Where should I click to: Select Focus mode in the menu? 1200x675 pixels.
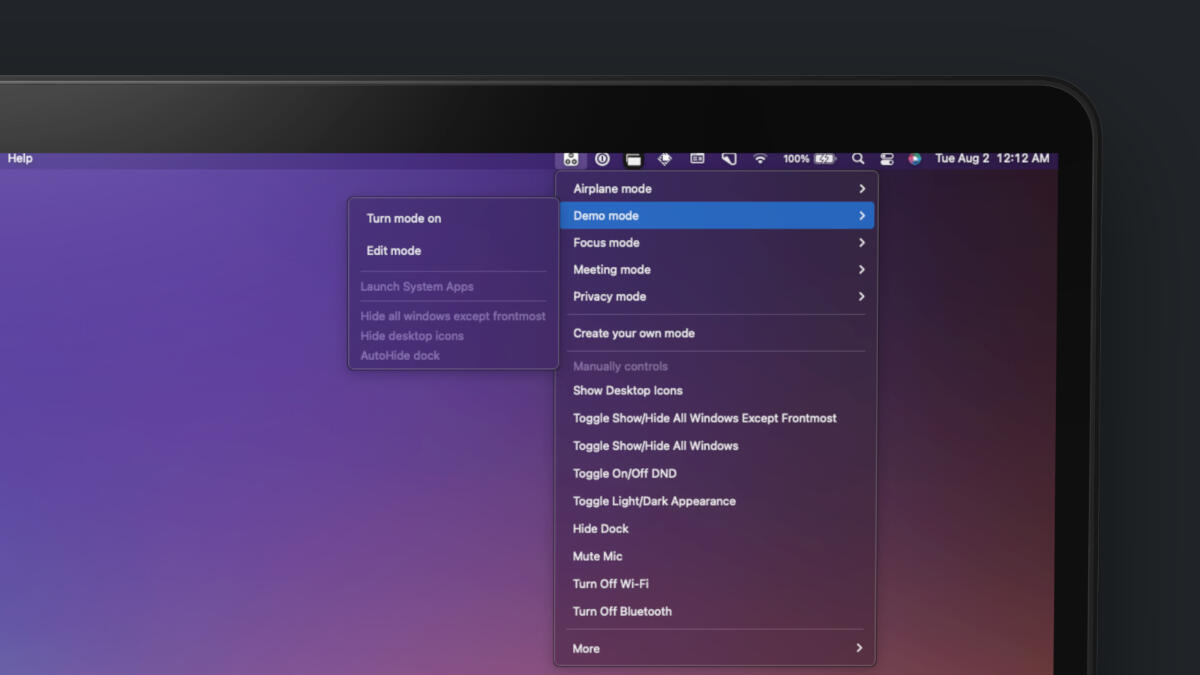[606, 243]
